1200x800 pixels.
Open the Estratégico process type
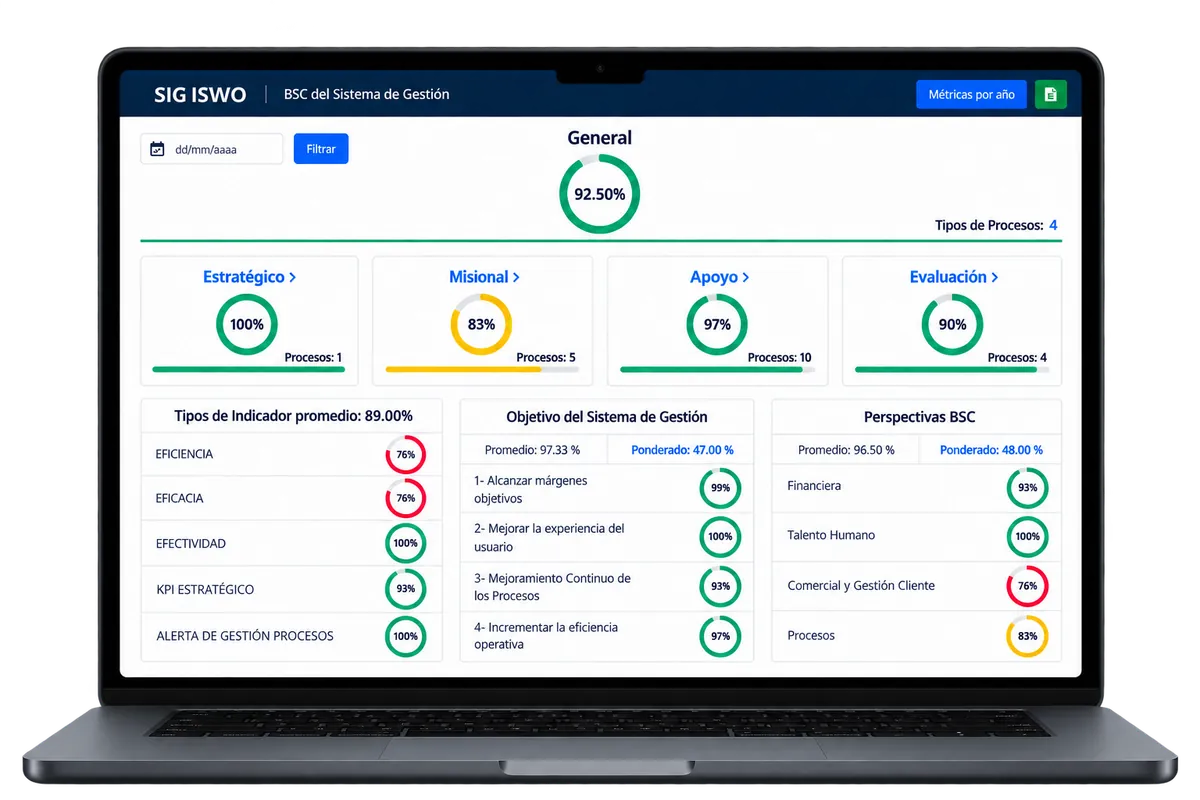249,277
